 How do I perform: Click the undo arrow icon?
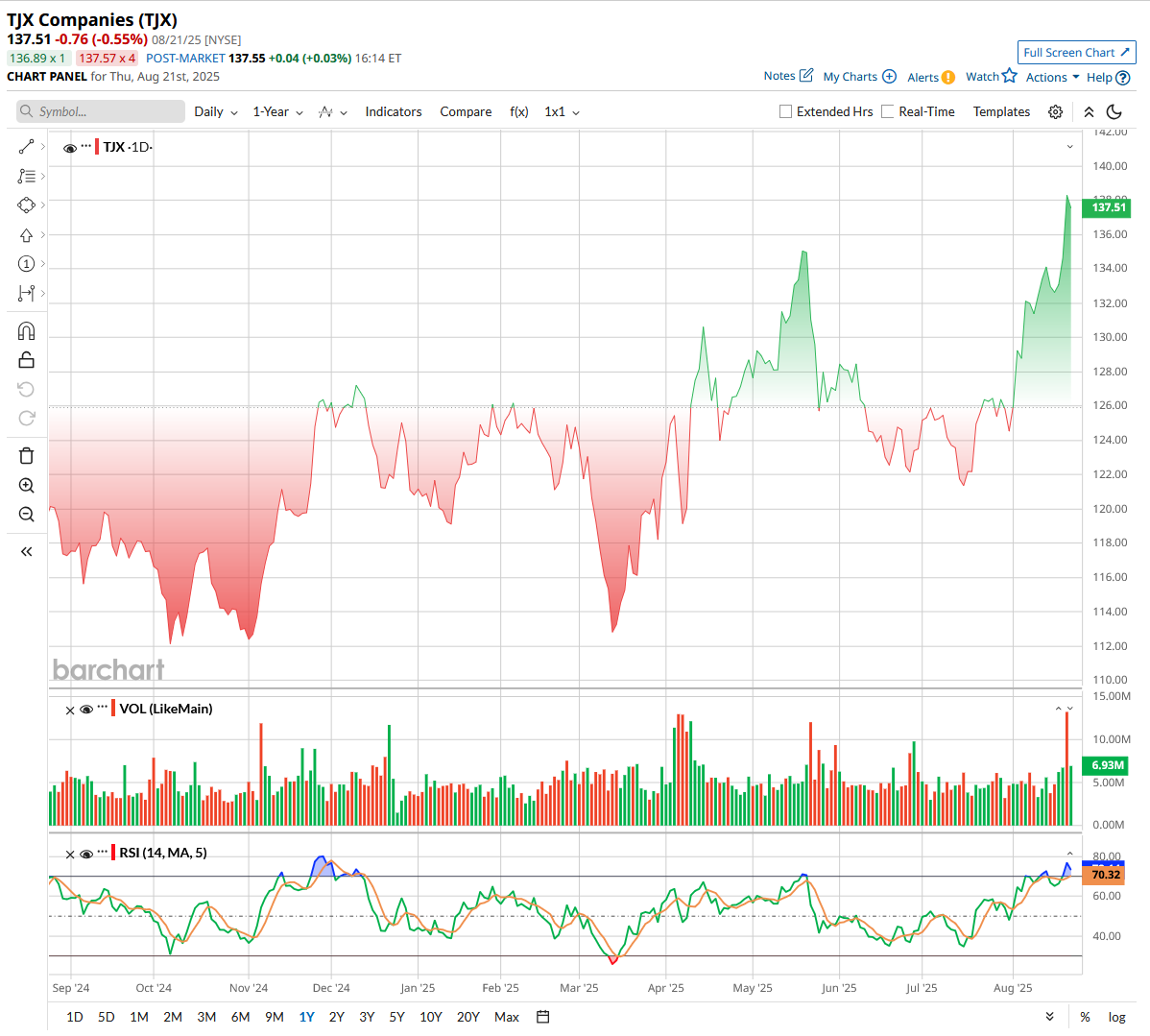click(x=27, y=389)
